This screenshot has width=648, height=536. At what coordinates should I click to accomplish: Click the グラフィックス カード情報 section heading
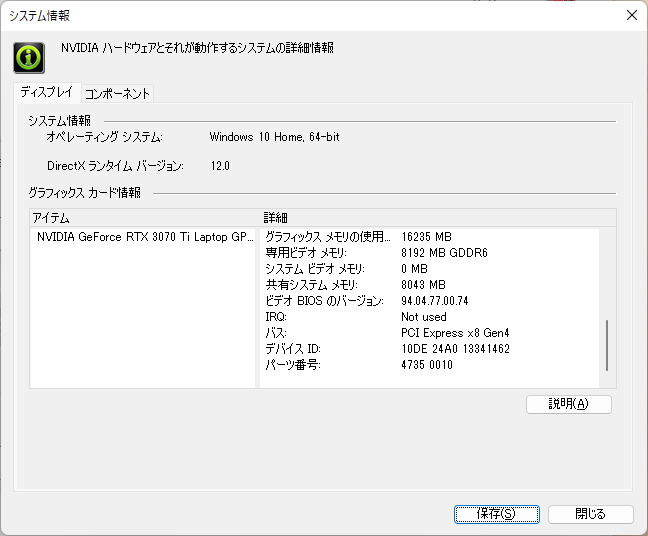click(85, 193)
